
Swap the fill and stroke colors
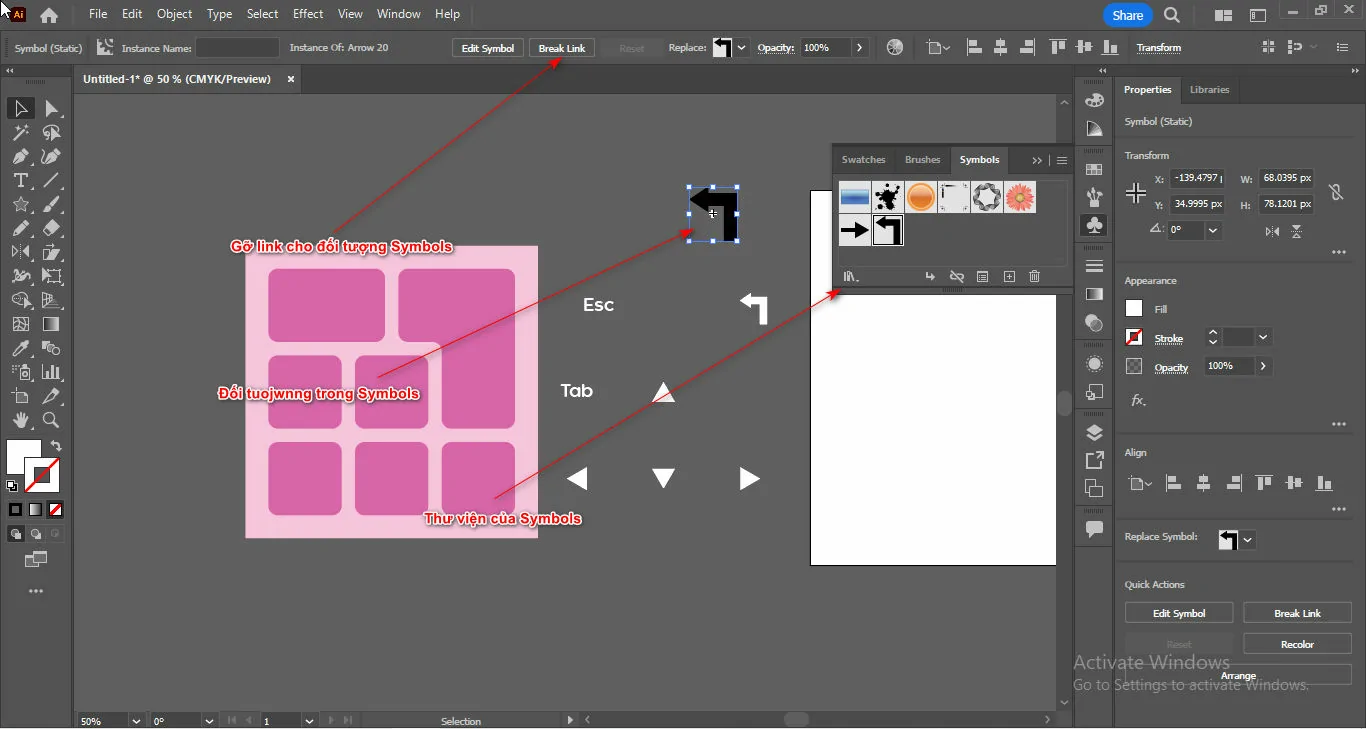coord(55,447)
